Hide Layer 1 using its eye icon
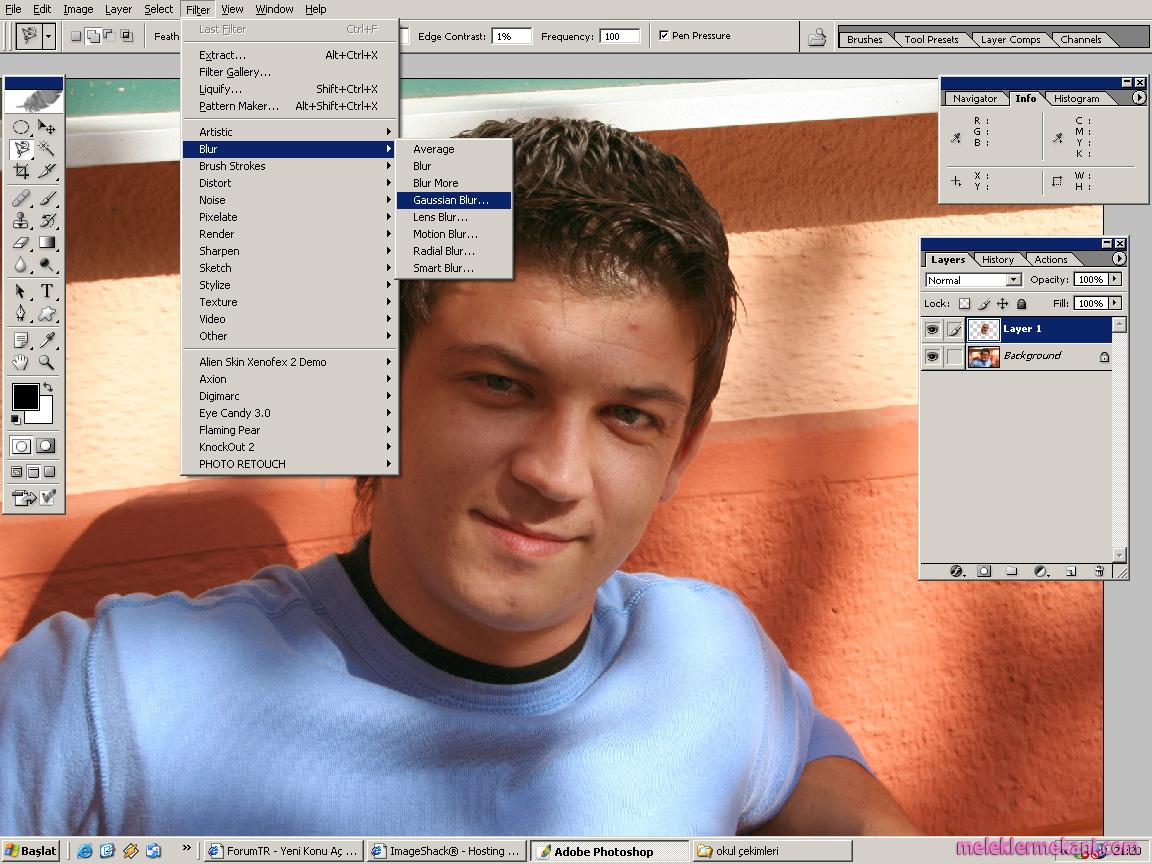 [x=932, y=329]
